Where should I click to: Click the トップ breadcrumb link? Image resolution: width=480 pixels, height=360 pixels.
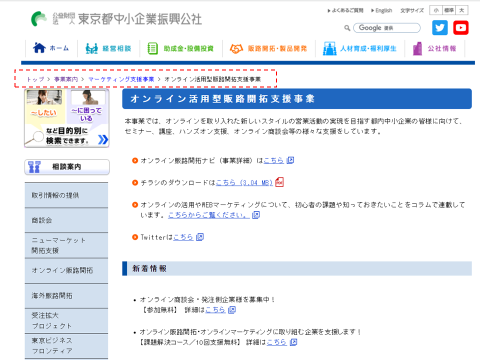point(35,79)
